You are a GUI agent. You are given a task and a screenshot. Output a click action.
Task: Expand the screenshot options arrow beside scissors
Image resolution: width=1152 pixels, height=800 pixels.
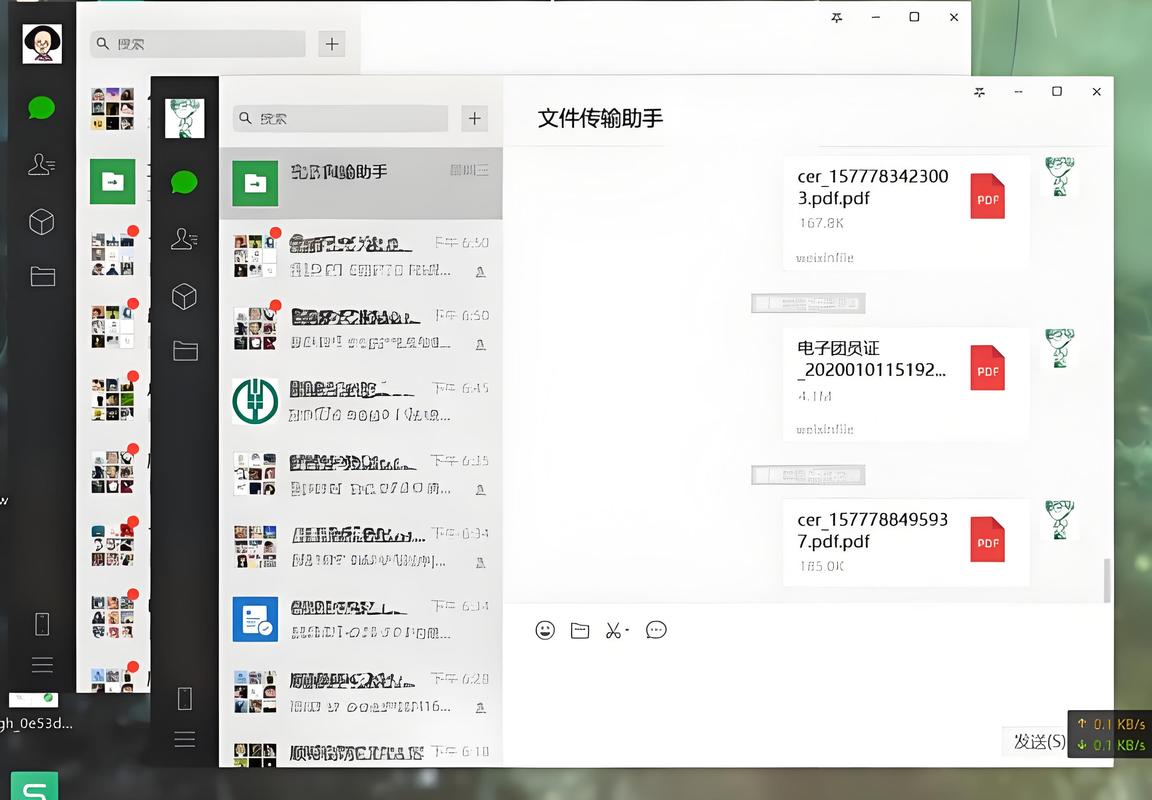click(x=627, y=630)
